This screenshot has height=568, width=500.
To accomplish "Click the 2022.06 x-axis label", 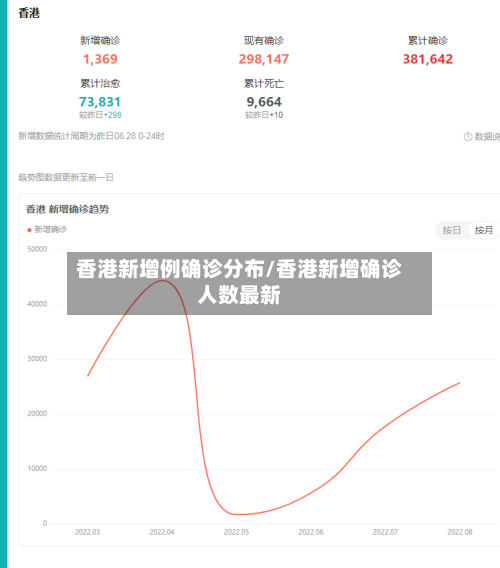I will point(311,532).
